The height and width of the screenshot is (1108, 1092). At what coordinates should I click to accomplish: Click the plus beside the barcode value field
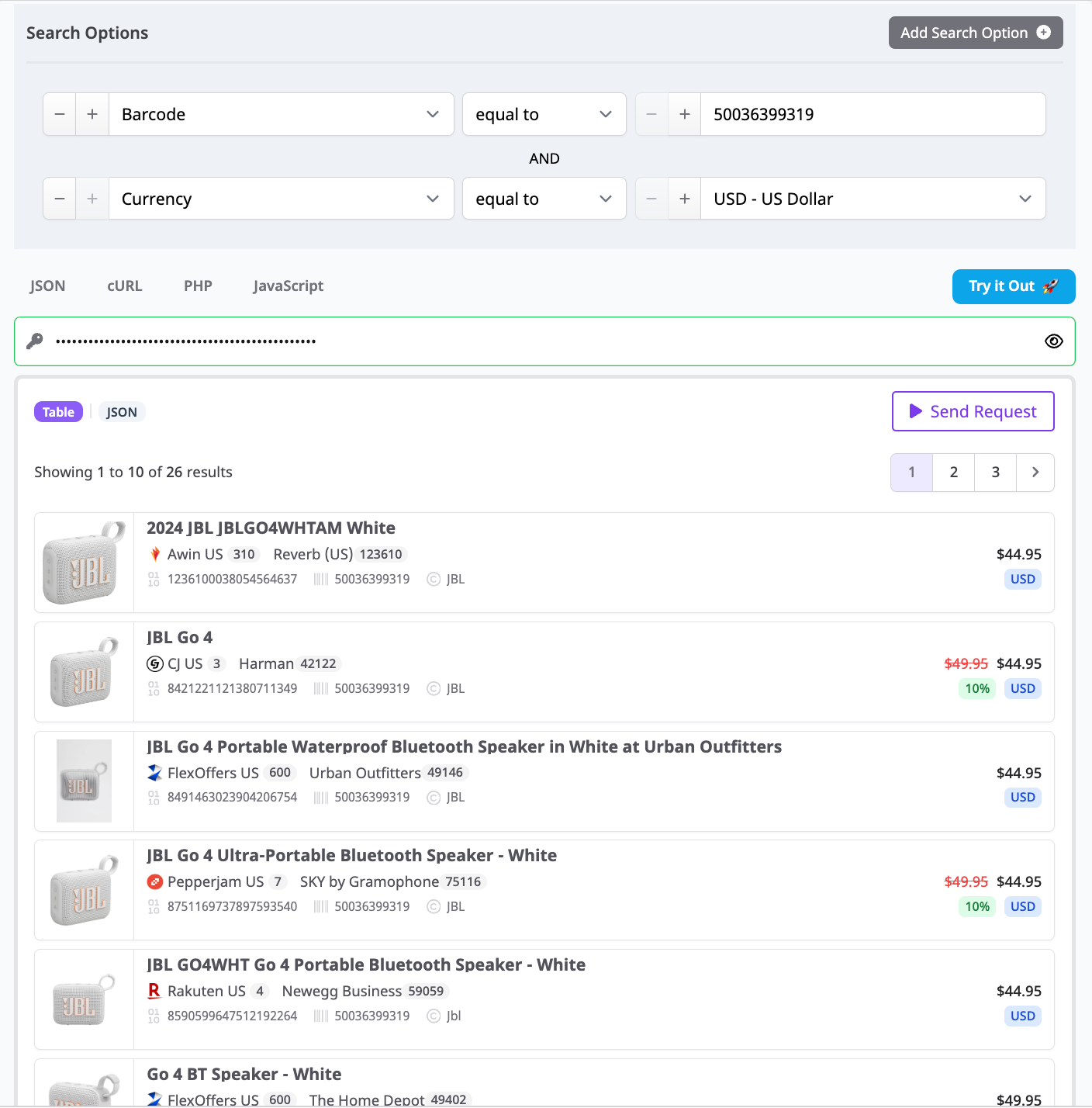click(685, 114)
